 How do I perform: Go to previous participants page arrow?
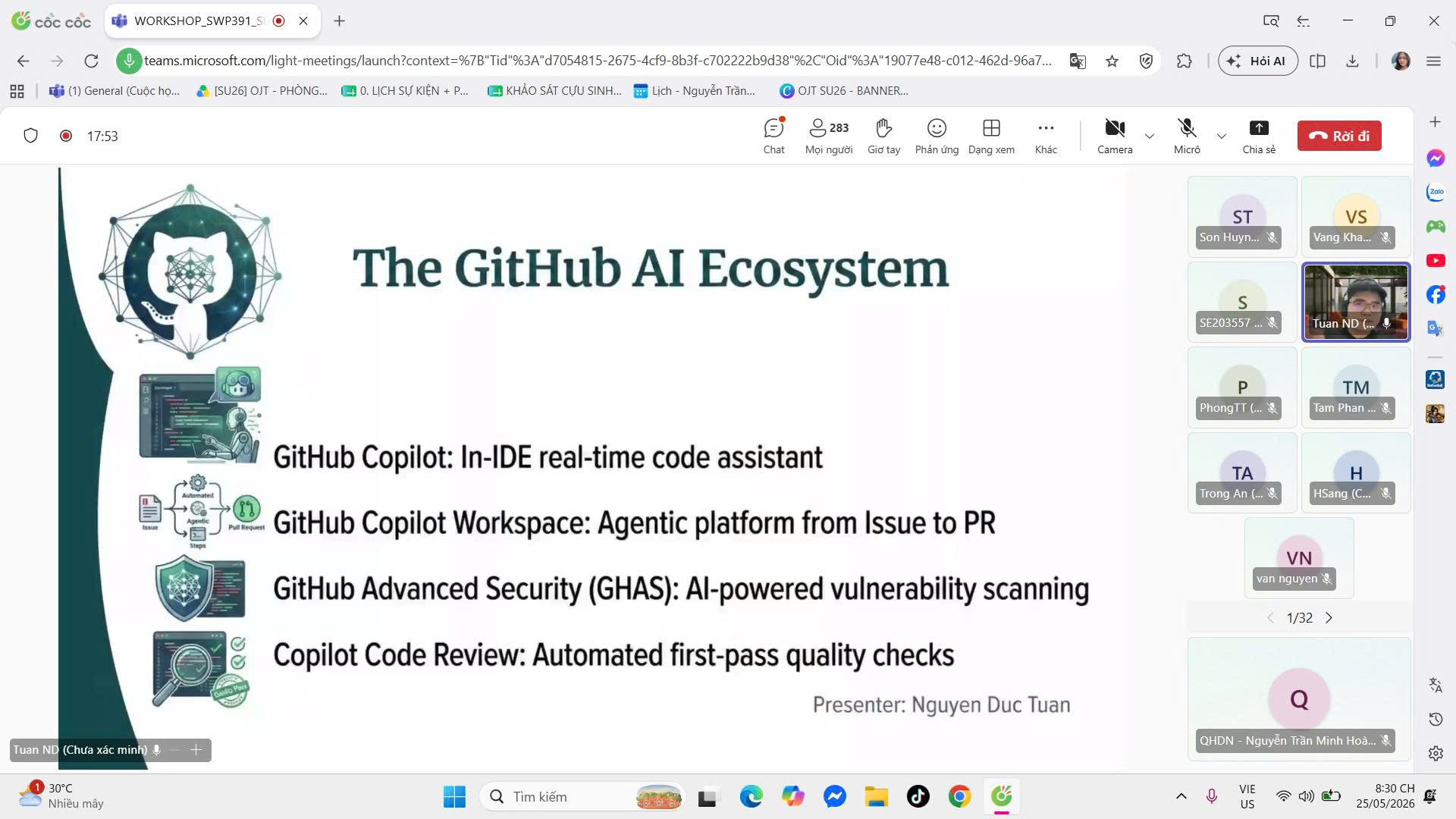1271,618
